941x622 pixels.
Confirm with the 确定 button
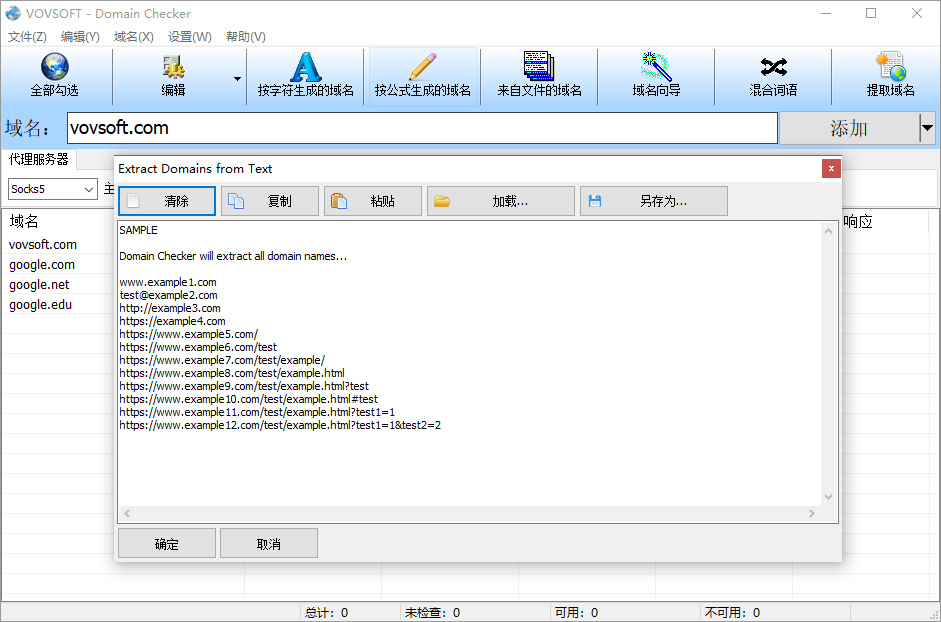point(167,544)
